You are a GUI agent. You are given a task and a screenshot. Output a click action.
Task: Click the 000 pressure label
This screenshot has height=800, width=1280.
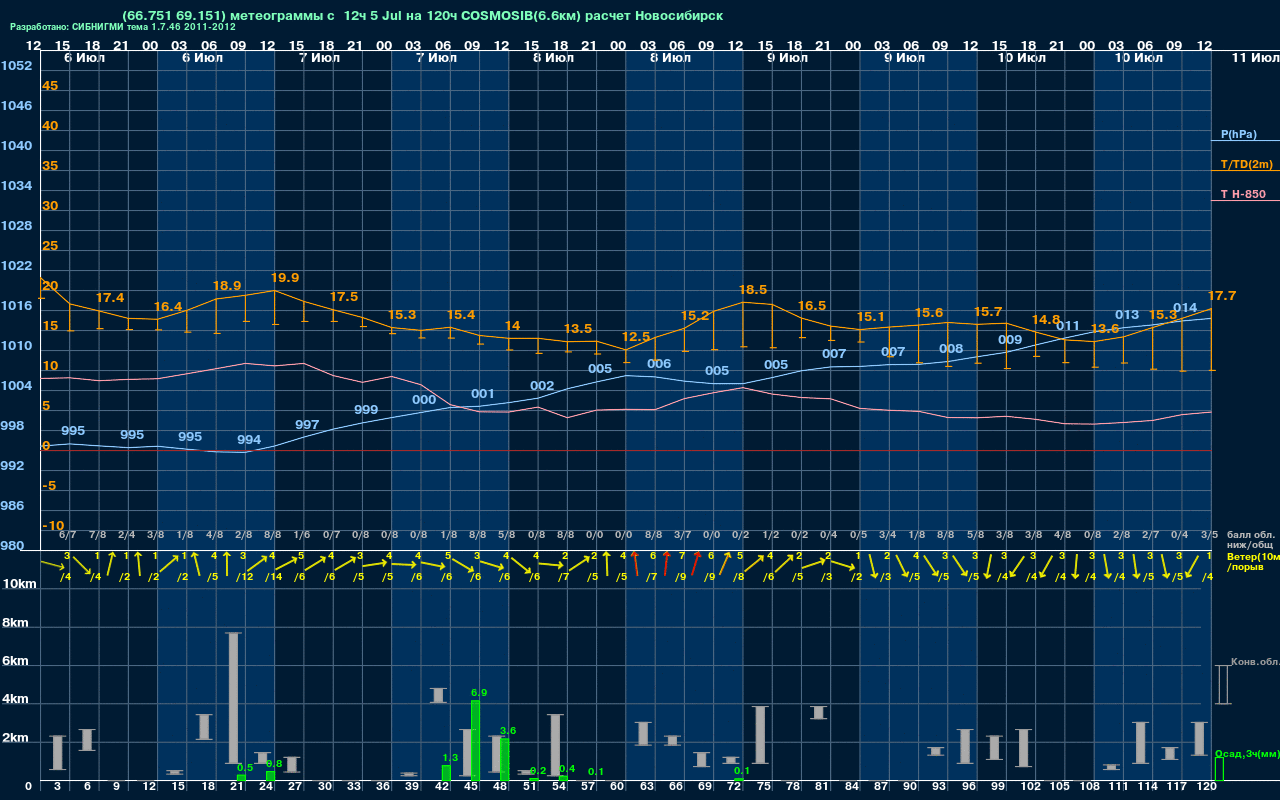point(424,399)
